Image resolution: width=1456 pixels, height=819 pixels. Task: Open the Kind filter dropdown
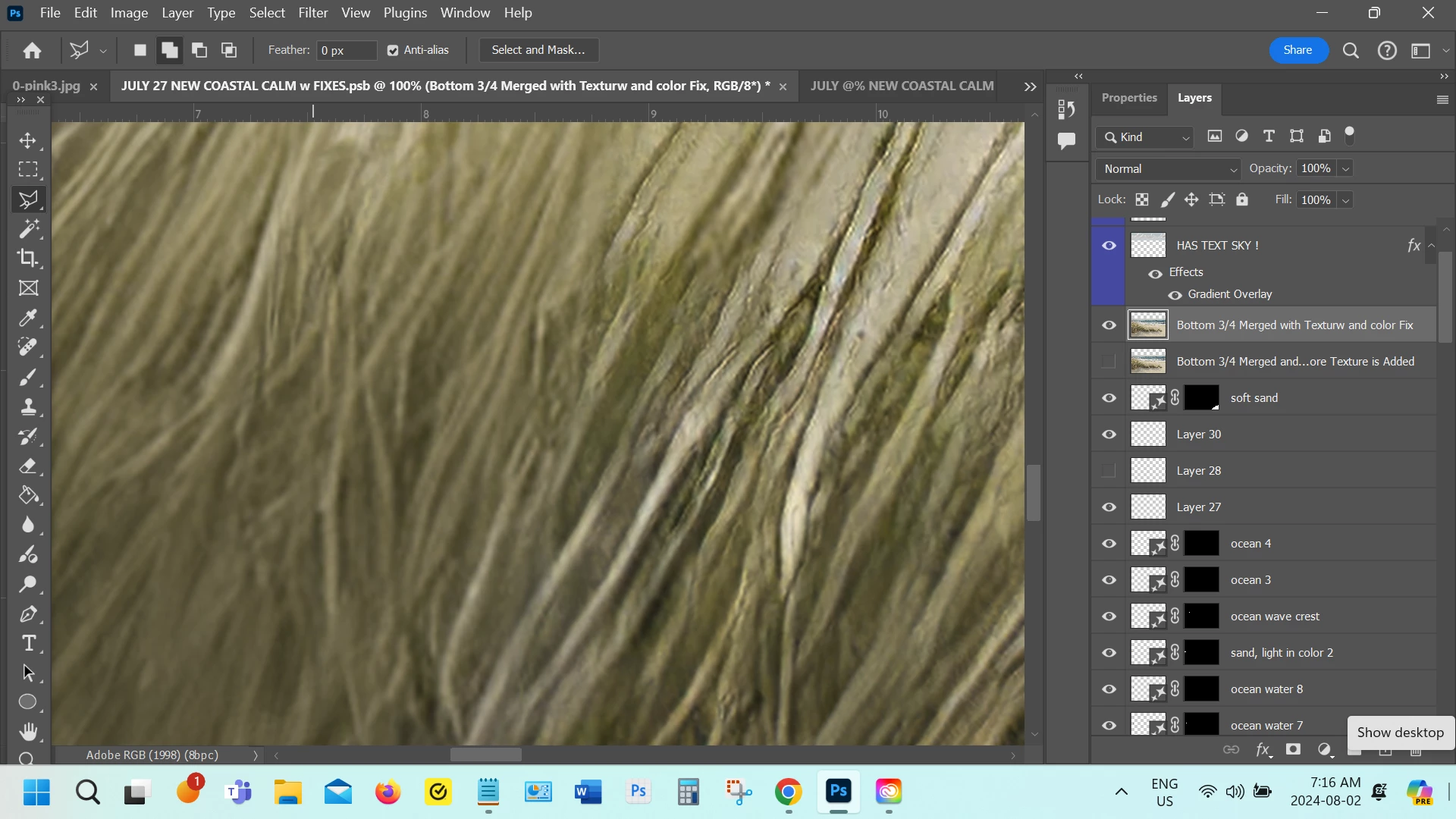point(1146,137)
